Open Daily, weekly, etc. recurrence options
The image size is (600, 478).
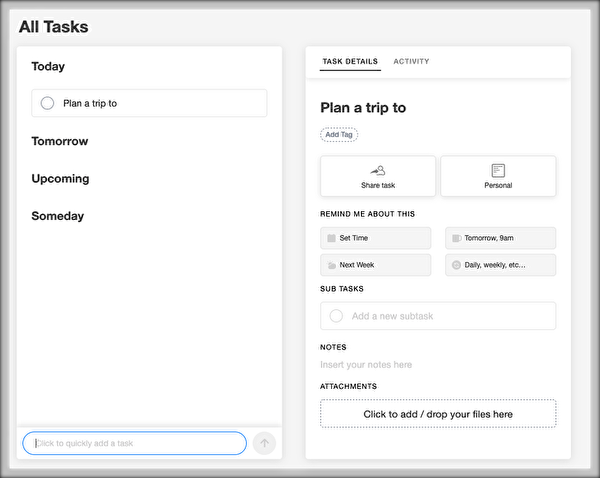tap(501, 265)
